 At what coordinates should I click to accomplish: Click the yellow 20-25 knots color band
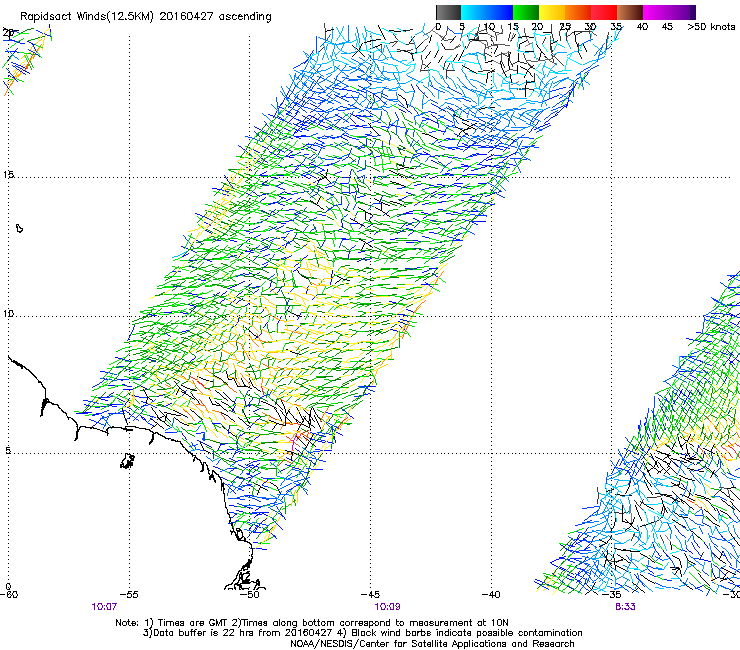552,12
